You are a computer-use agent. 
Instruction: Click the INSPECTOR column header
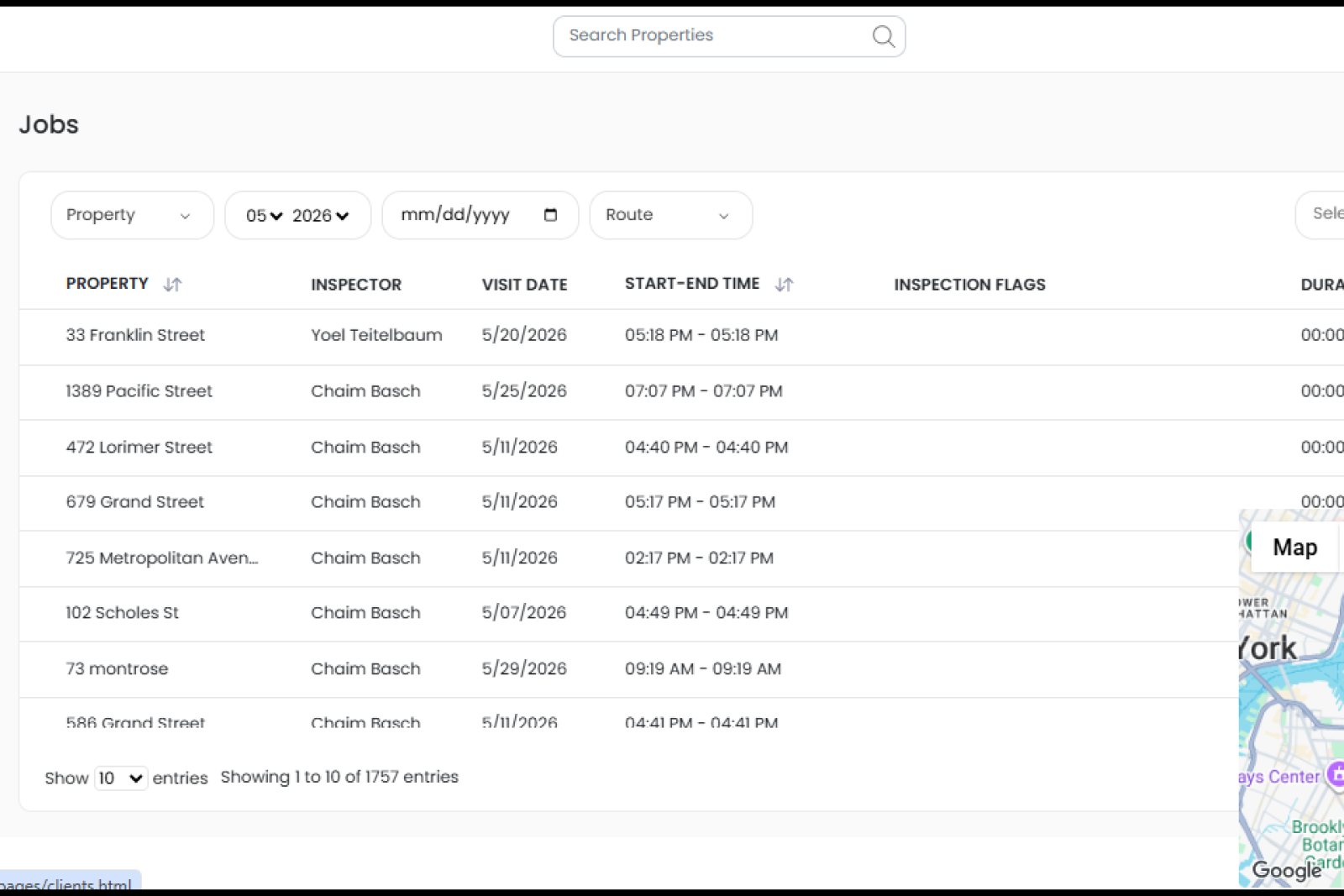click(356, 285)
